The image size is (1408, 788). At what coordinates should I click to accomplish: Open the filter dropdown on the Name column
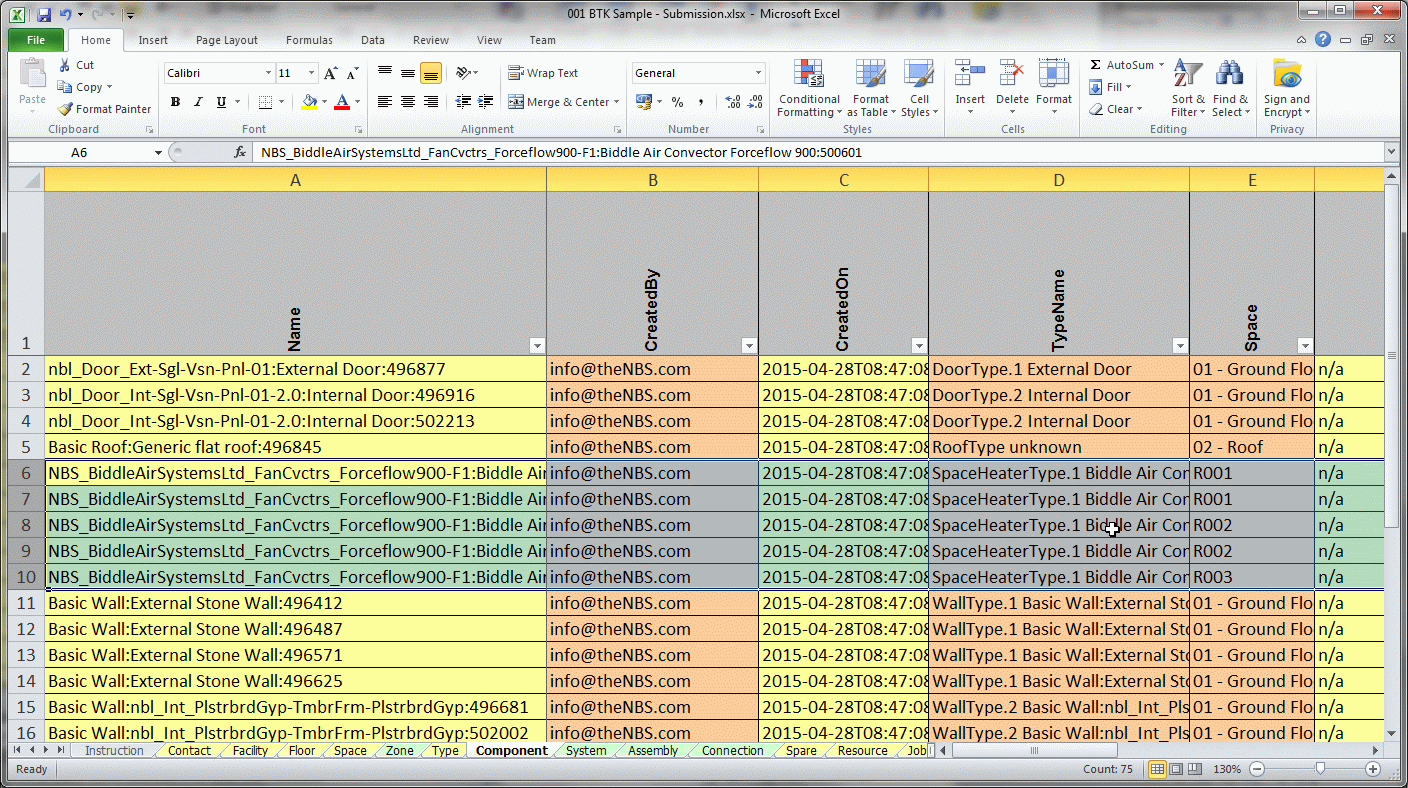(x=537, y=345)
